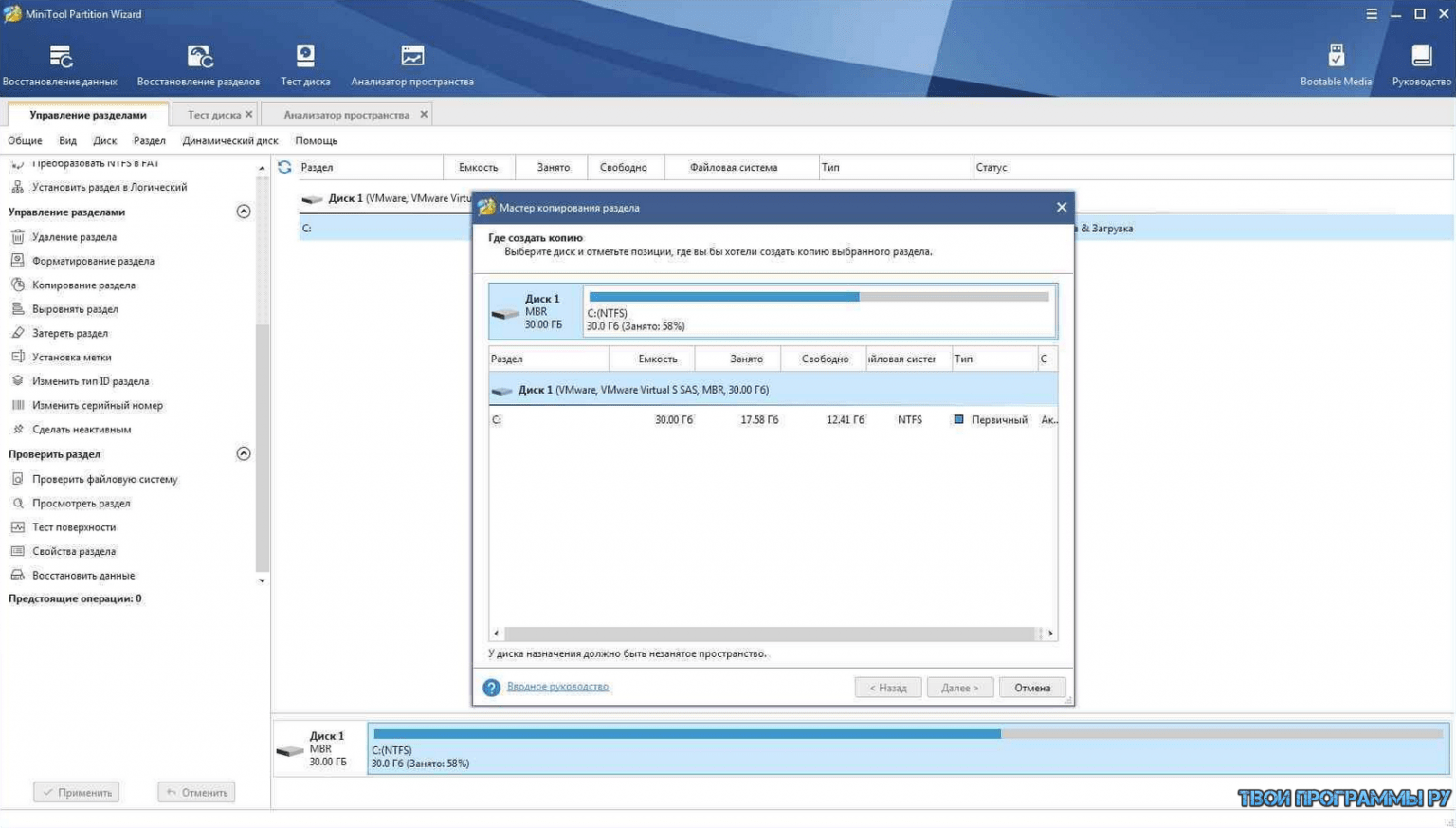Click the Изменить тип ID раздела icon
The width and height of the screenshot is (1456, 828).
click(18, 380)
